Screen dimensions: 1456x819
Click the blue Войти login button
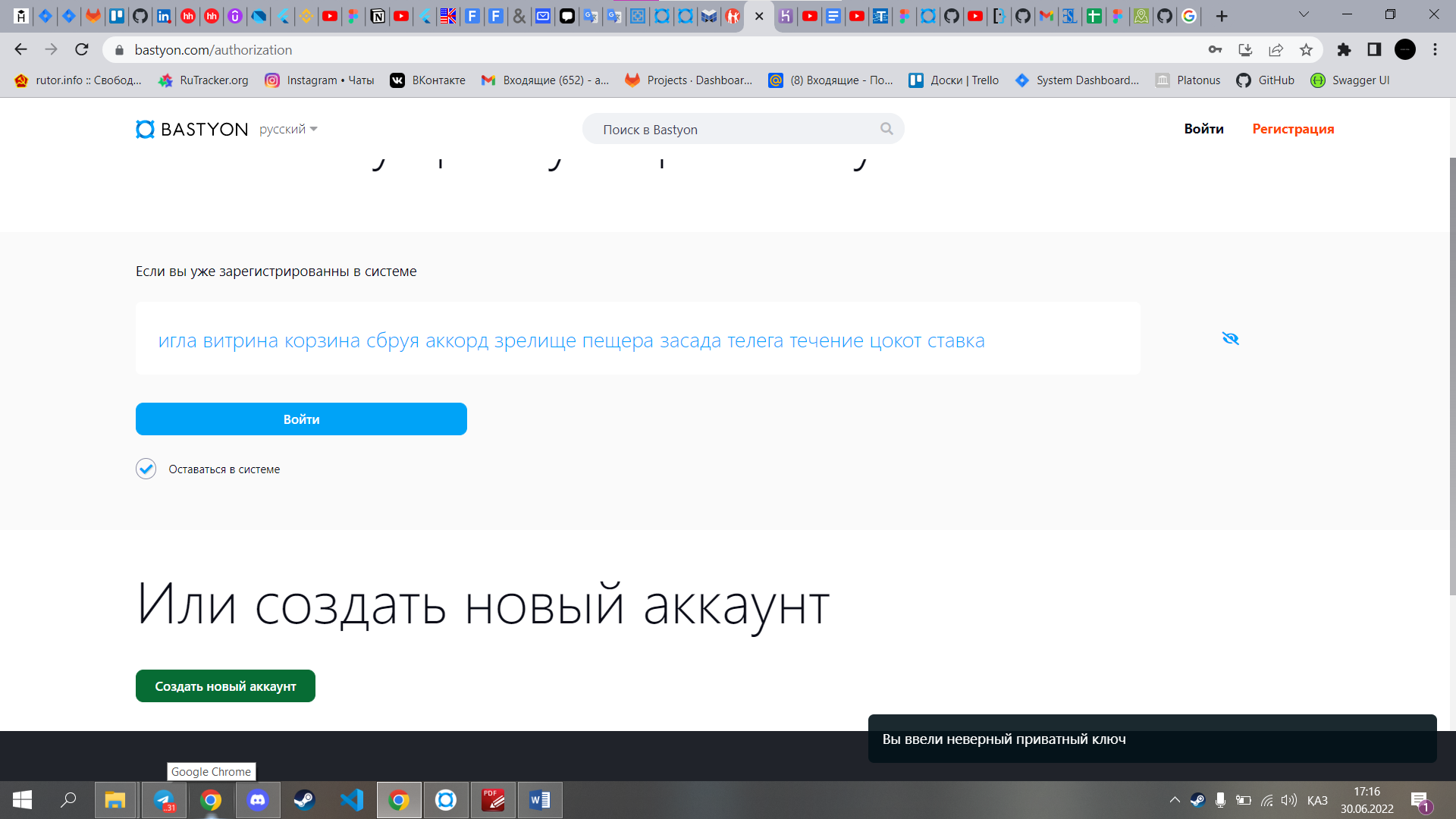tap(301, 419)
